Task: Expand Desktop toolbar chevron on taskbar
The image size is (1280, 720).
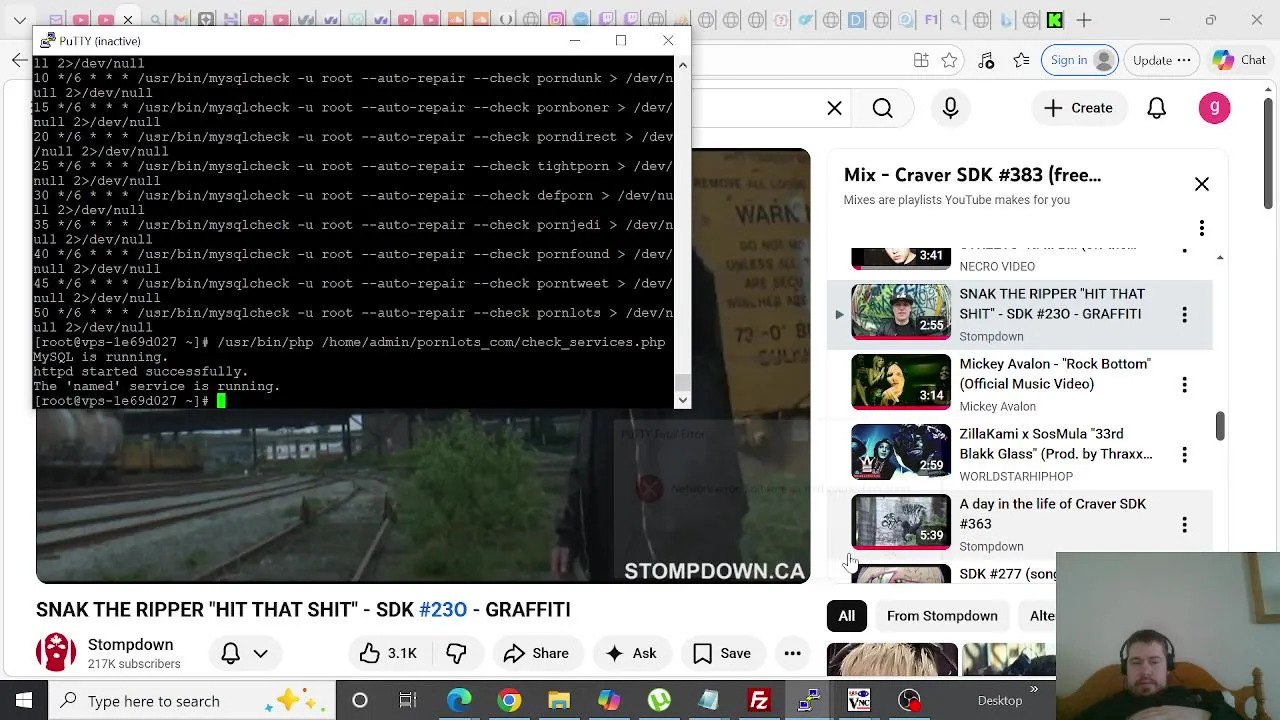Action: click(1034, 690)
